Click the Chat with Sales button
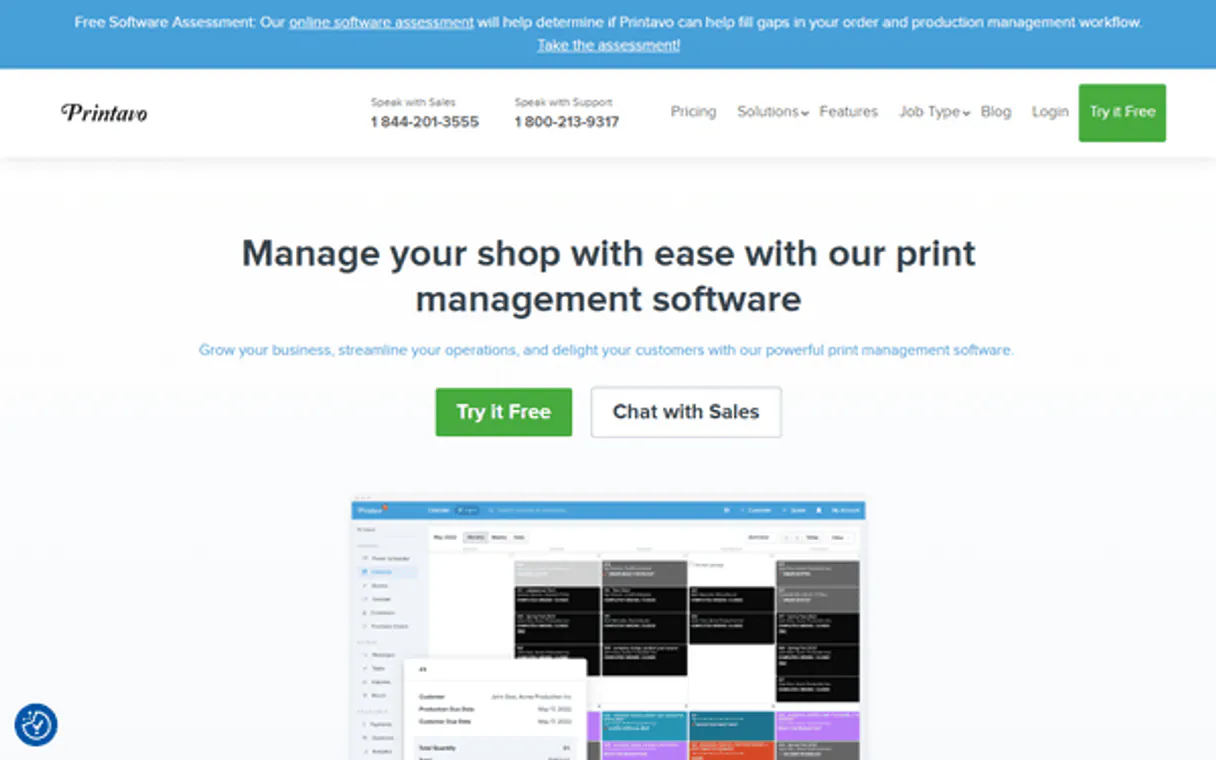 click(x=686, y=412)
